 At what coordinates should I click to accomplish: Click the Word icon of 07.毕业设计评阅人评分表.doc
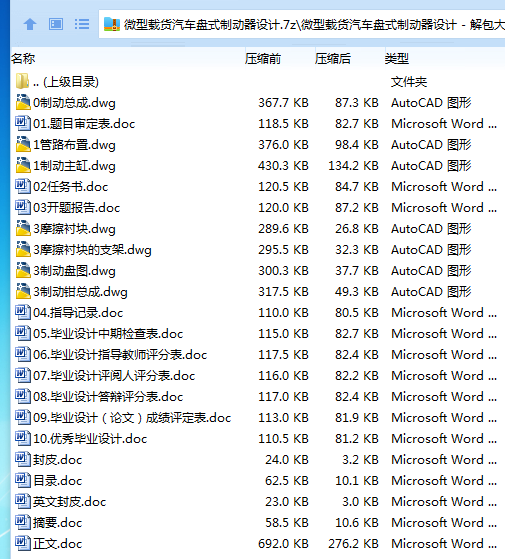(x=23, y=375)
